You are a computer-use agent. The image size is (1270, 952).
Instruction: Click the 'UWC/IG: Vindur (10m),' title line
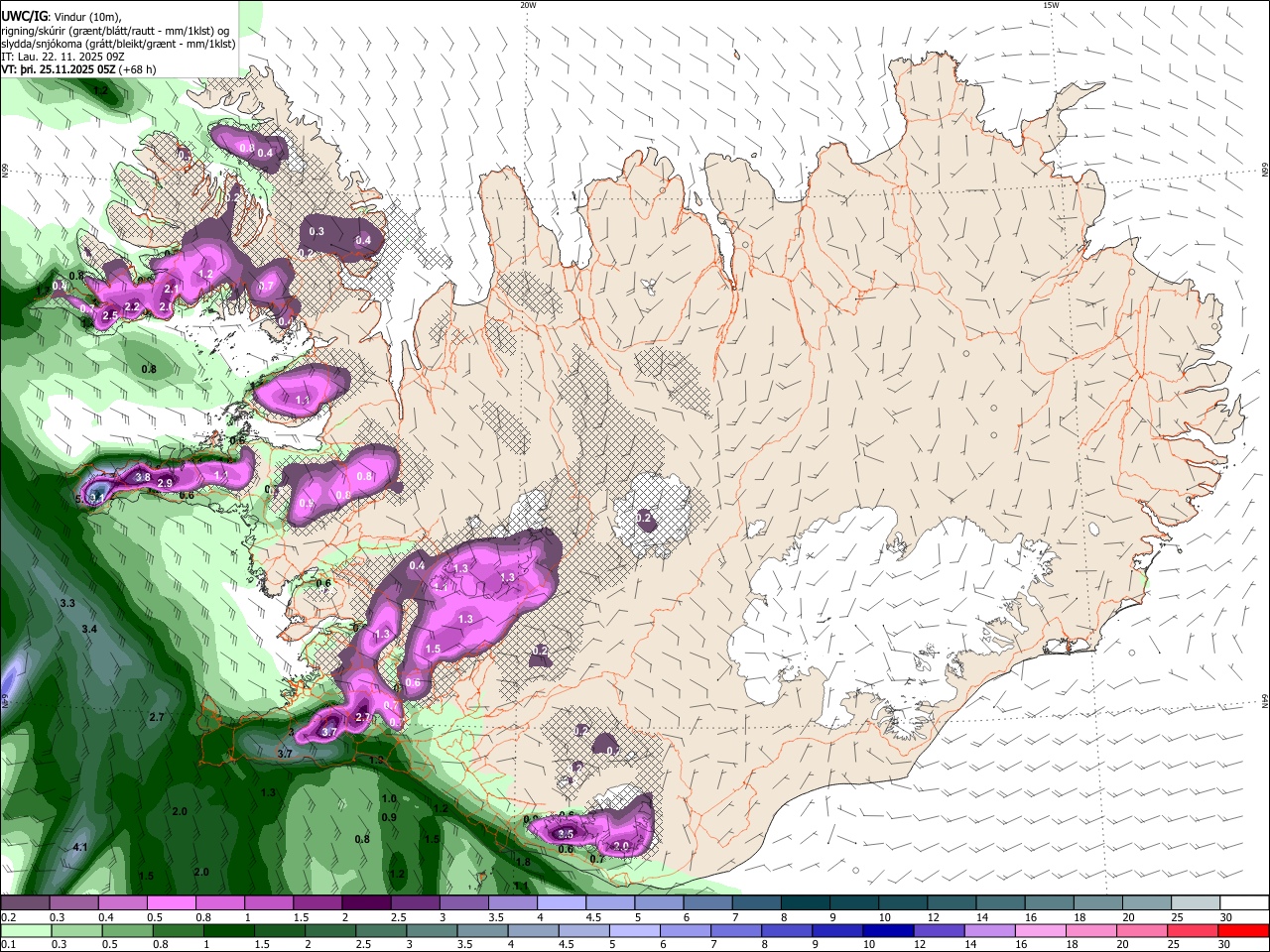(61, 16)
